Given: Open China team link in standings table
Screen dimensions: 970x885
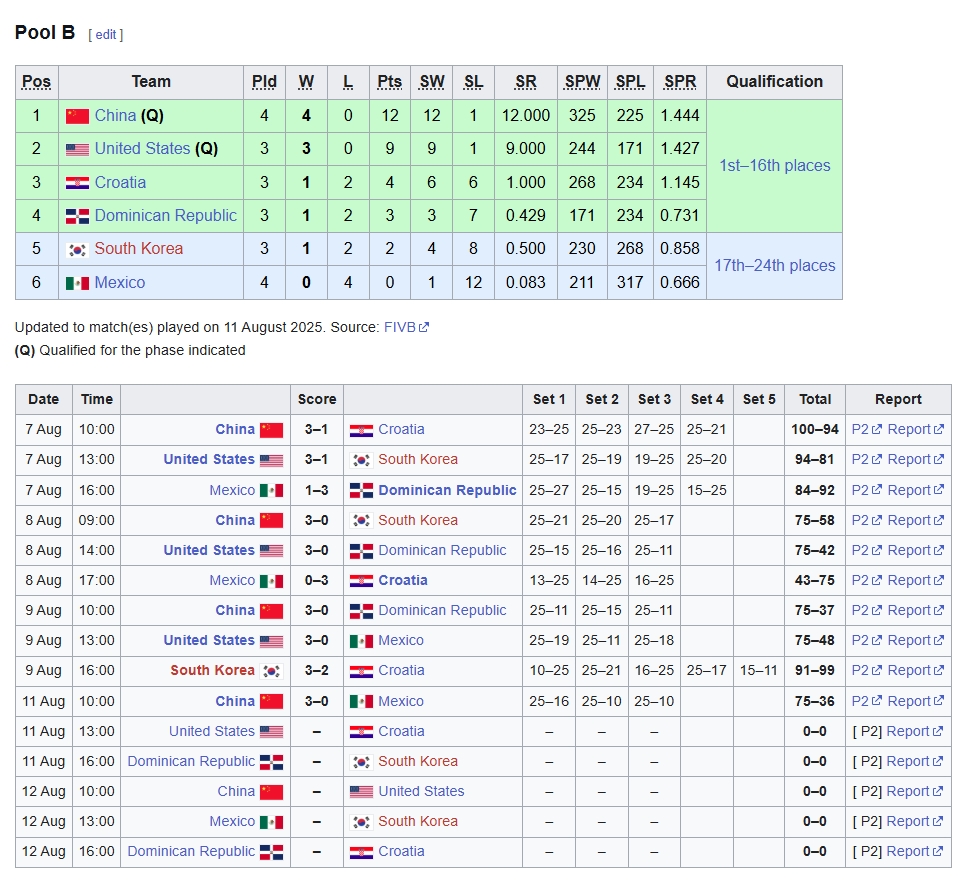Looking at the screenshot, I should pyautogui.click(x=115, y=116).
